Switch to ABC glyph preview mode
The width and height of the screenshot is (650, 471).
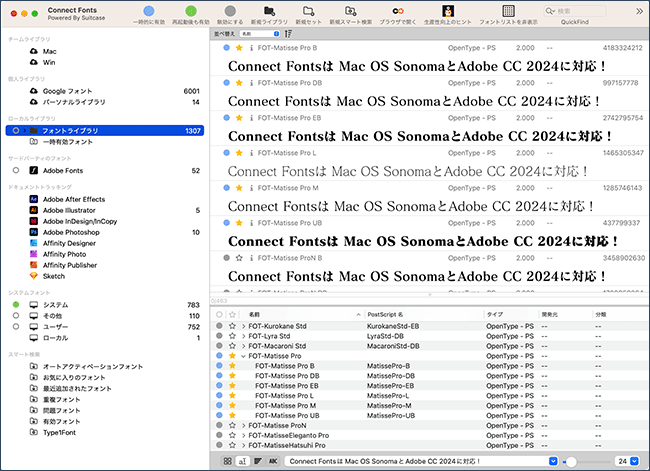[273, 461]
